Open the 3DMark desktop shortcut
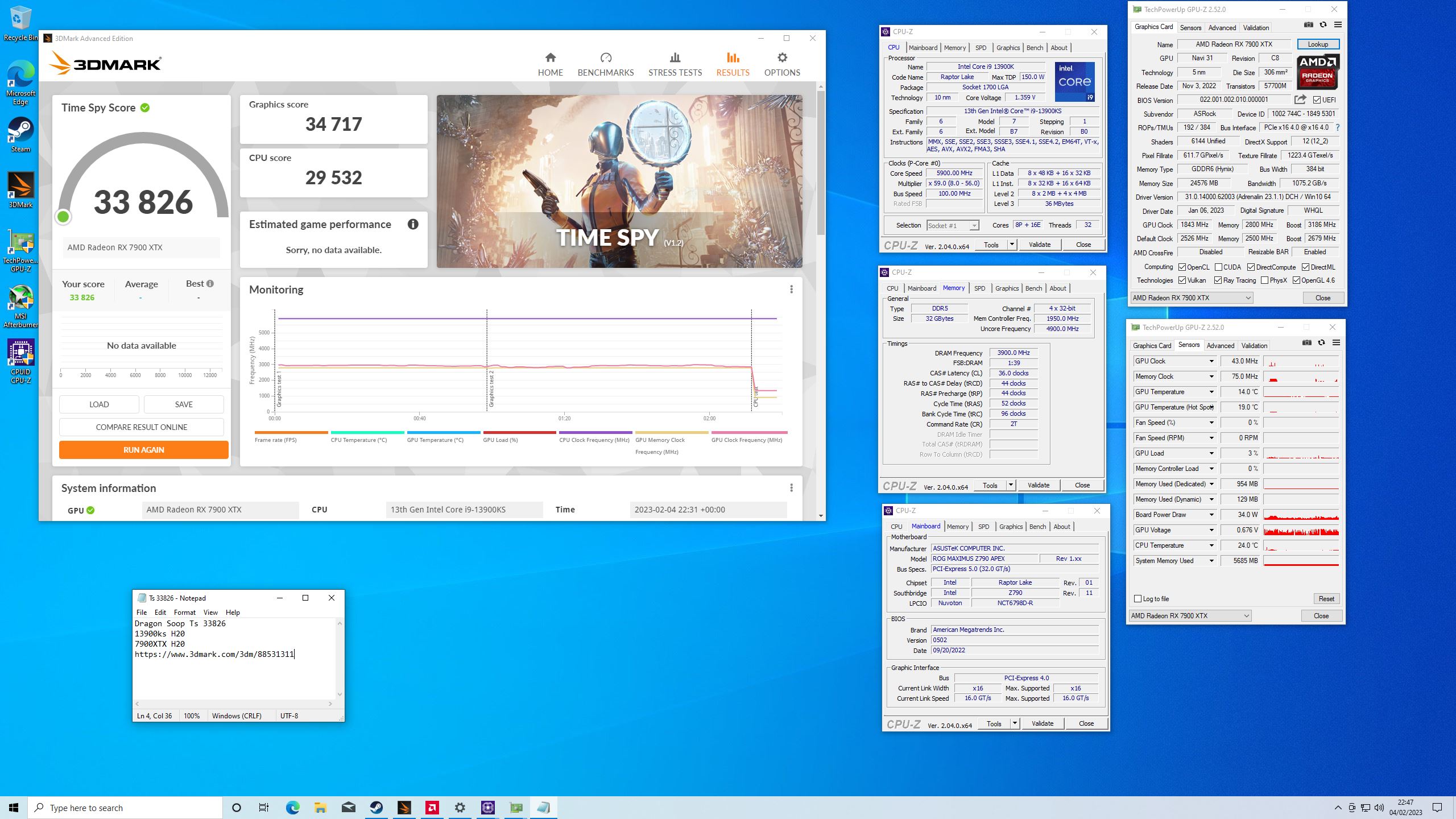The image size is (1456, 819). pos(20,189)
